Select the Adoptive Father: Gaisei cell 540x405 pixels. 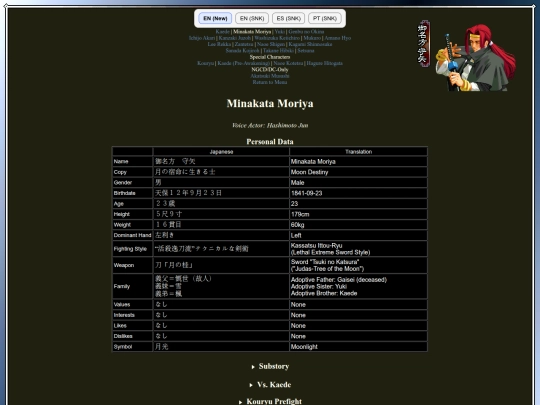pos(359,286)
